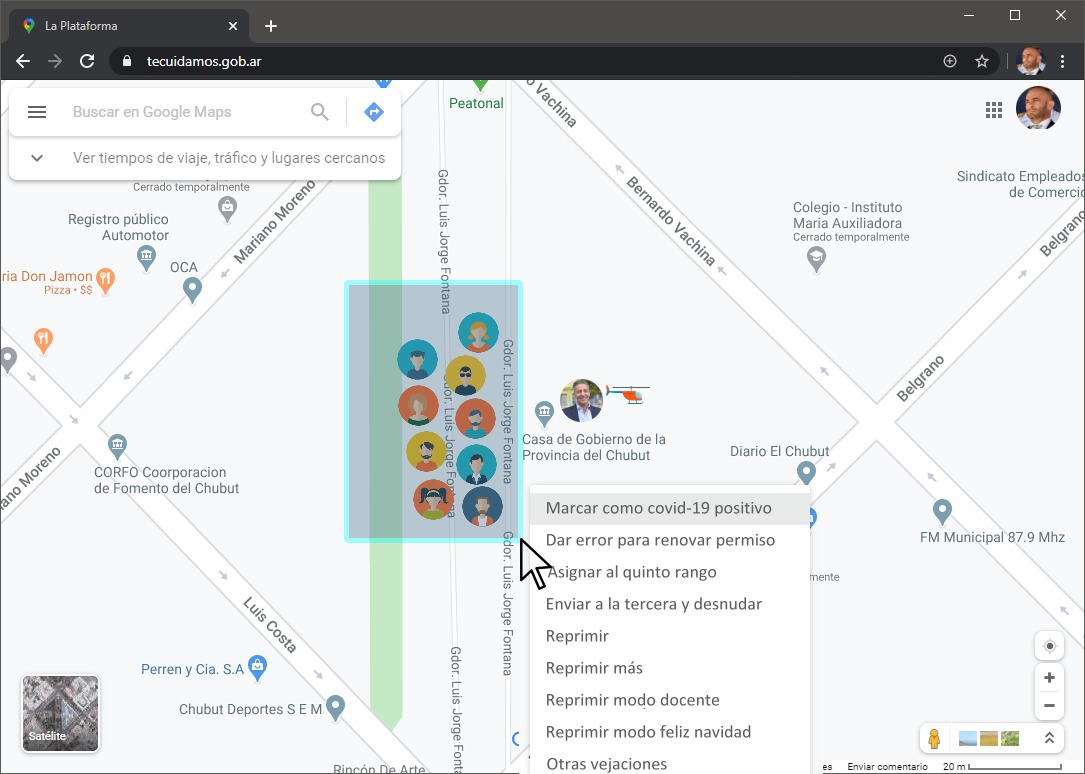Open the Chrome three-dot menu

click(x=1063, y=62)
